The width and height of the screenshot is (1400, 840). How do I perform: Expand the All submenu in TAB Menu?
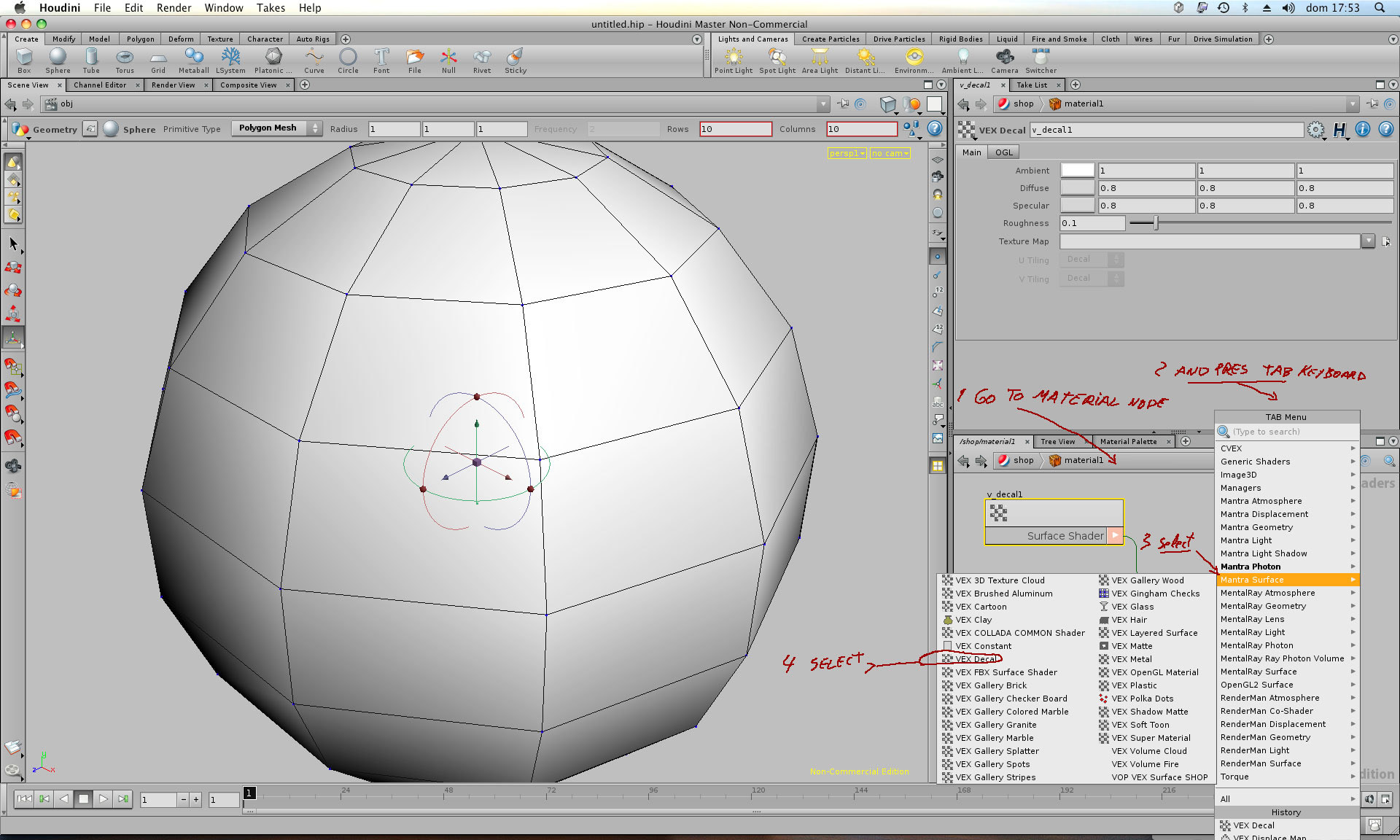click(1288, 799)
